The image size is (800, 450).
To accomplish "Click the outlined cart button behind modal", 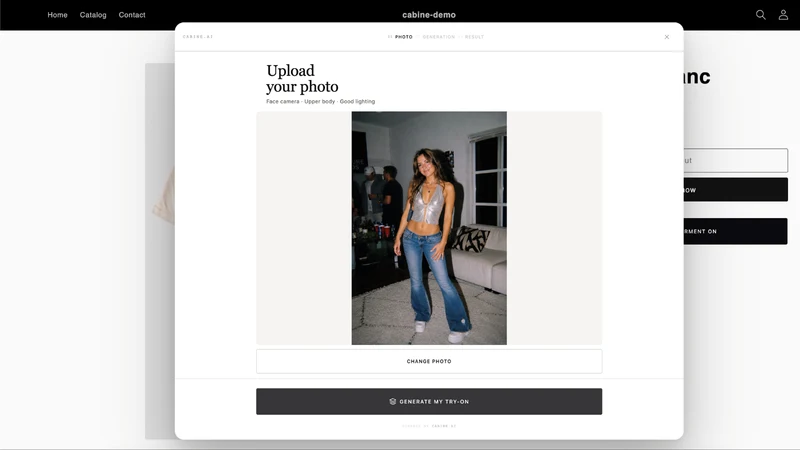I will tap(735, 161).
